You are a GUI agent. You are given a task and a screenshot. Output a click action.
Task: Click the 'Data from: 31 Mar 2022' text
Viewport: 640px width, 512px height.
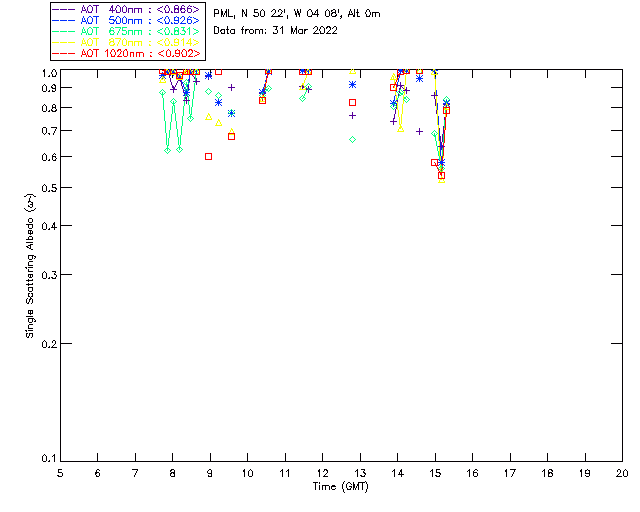[x=276, y=30]
